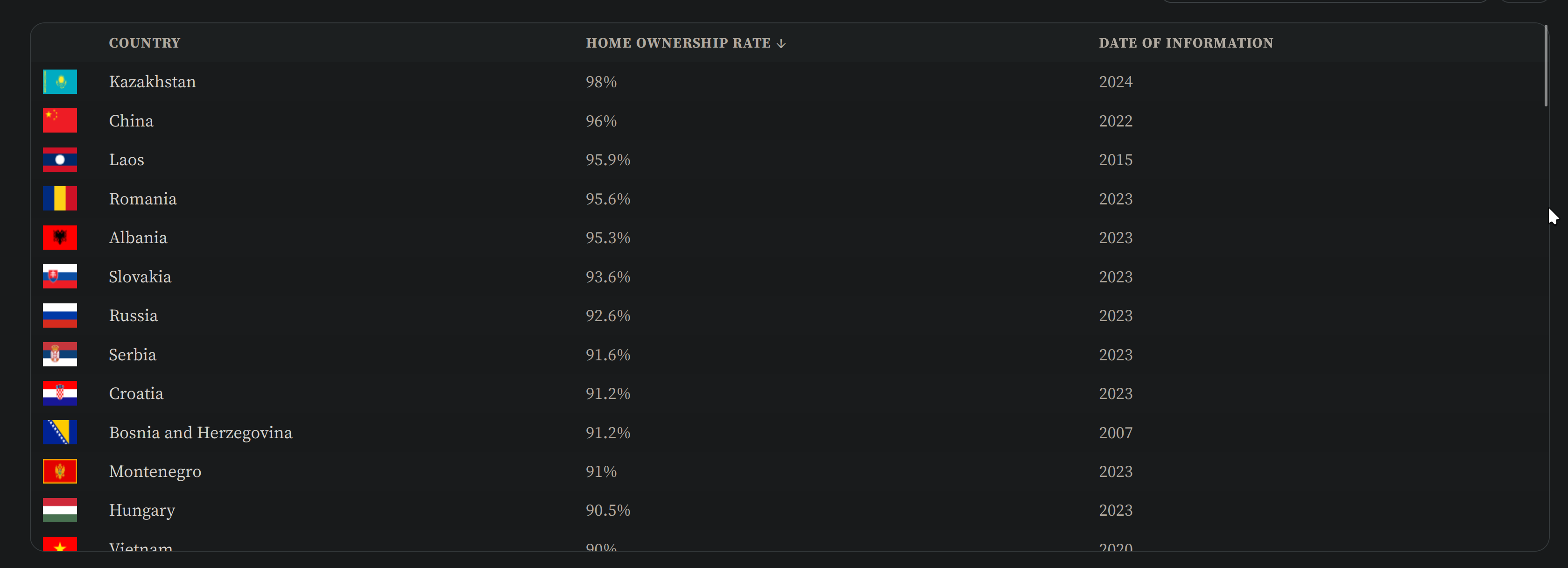Click the 2007 date for Bosnia
The image size is (1568, 568).
tap(1115, 433)
